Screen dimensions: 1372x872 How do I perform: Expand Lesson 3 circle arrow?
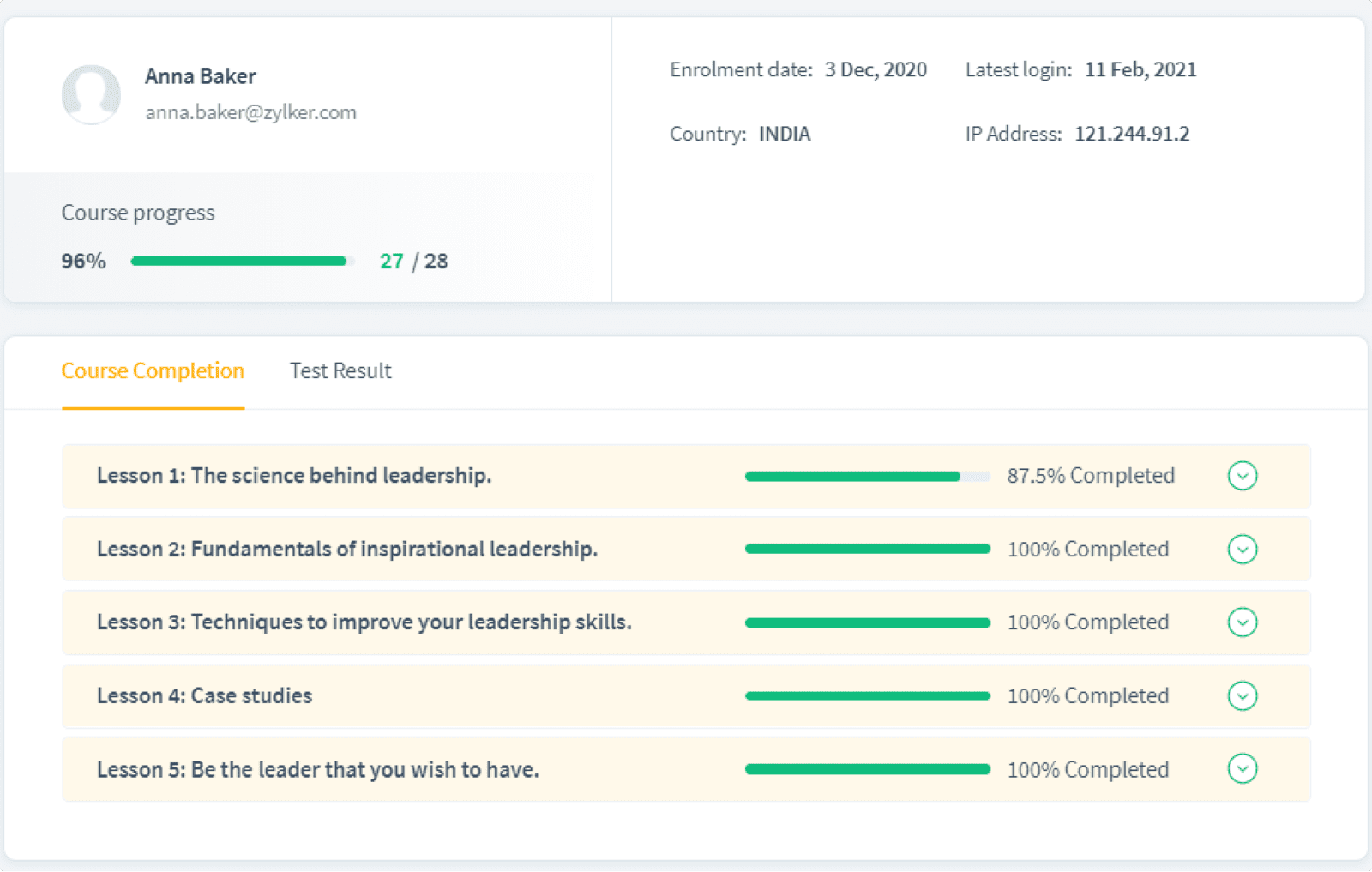[1242, 622]
